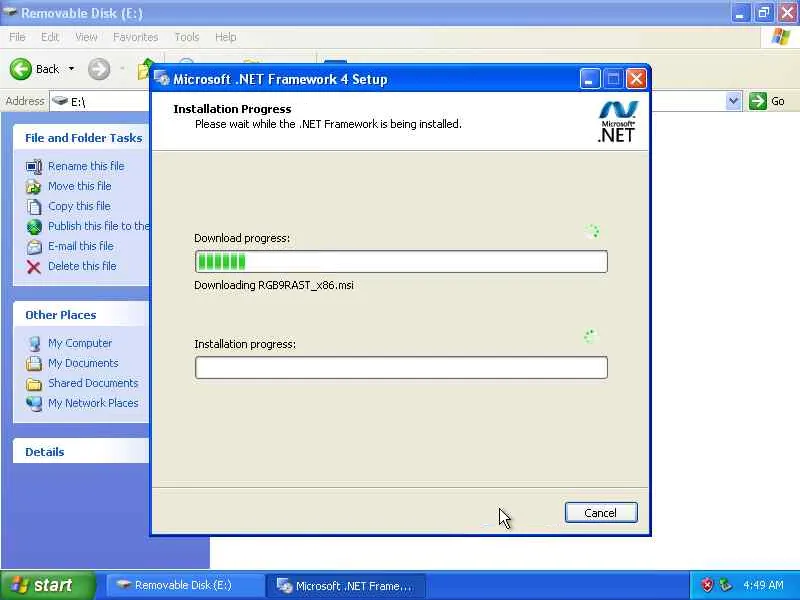
Task: Open Edit menu in Removable Disk window
Action: [x=50, y=37]
